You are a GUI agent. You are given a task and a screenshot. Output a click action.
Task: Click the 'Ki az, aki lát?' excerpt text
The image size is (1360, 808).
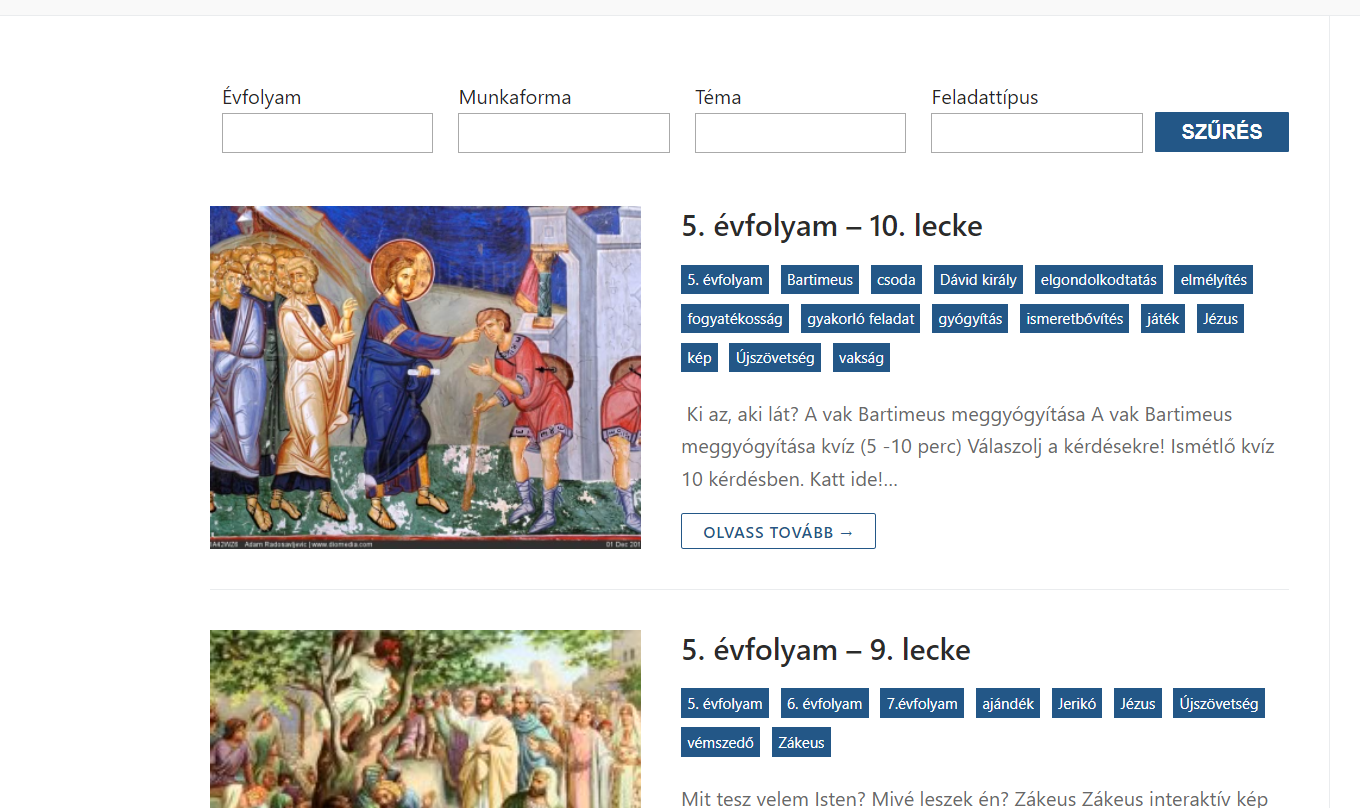tap(978, 446)
